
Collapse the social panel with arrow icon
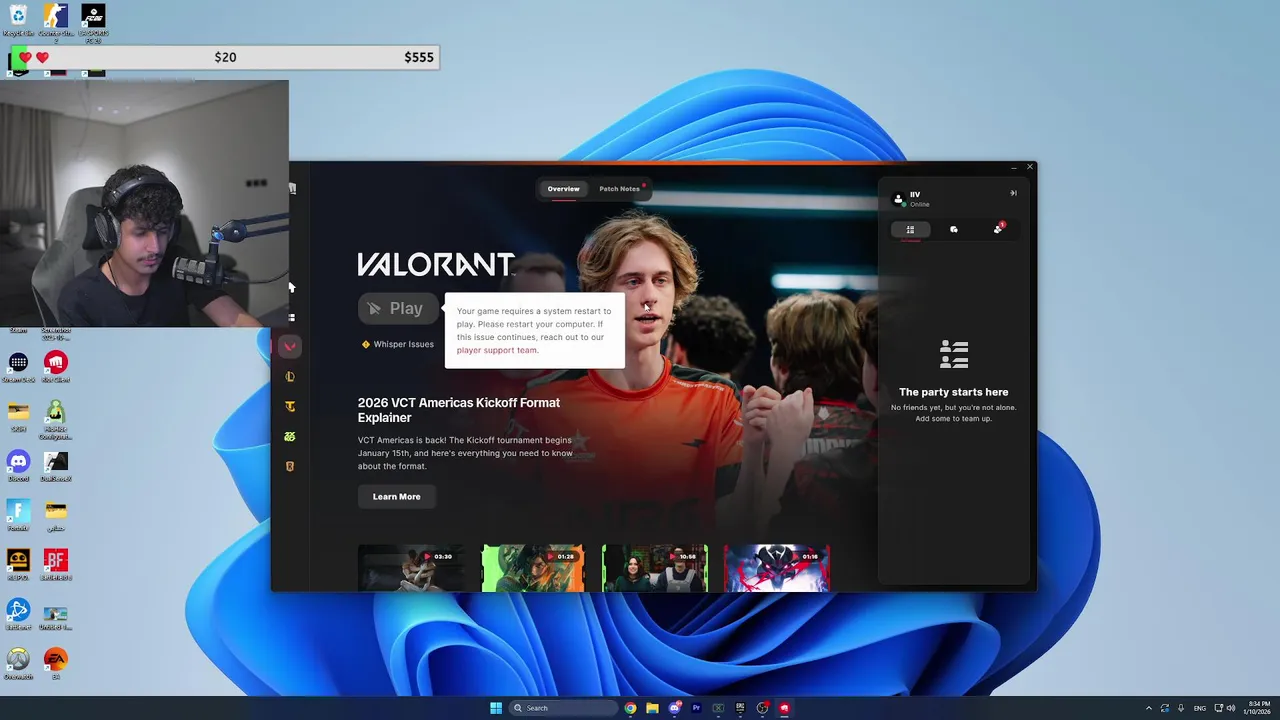(x=1013, y=193)
